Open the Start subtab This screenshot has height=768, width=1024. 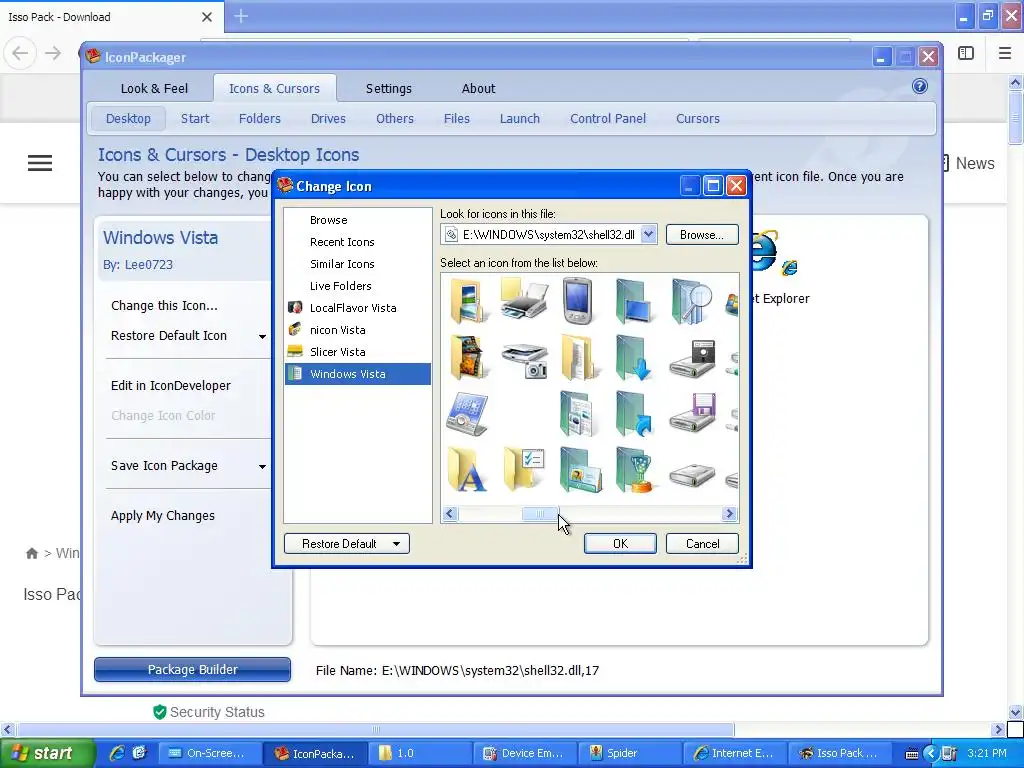point(195,119)
